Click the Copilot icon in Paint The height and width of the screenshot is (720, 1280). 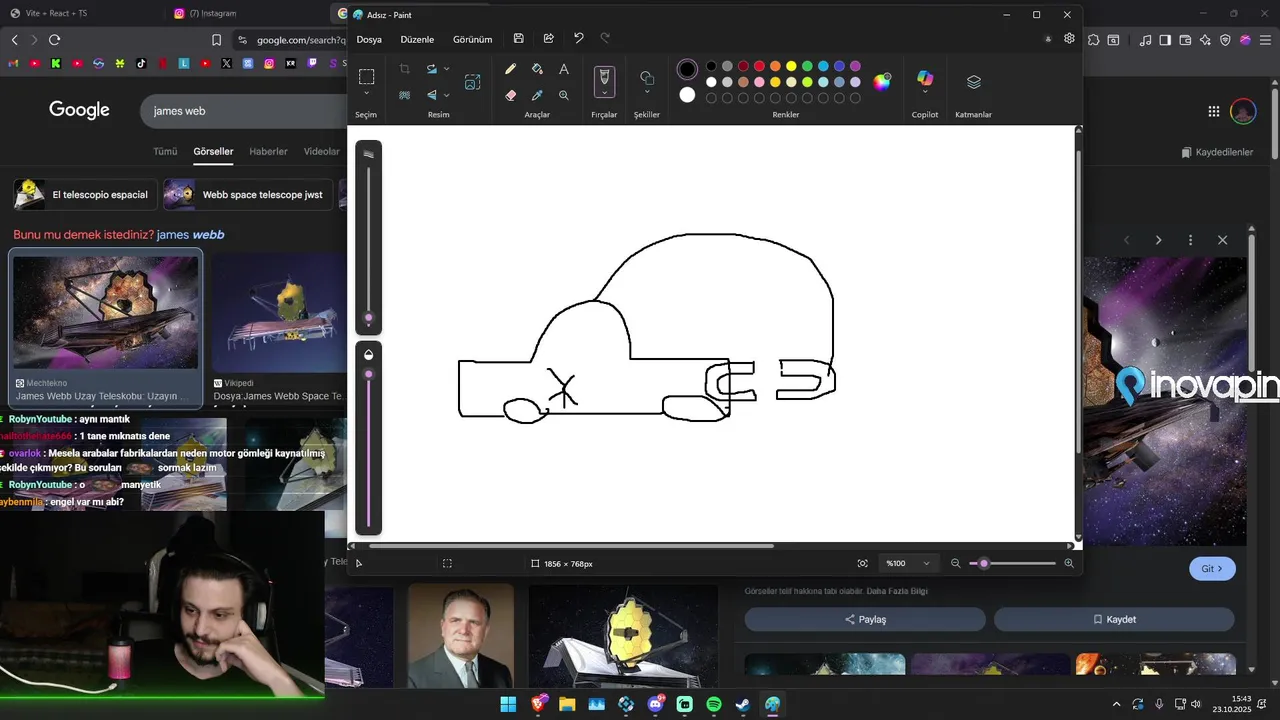(x=925, y=78)
